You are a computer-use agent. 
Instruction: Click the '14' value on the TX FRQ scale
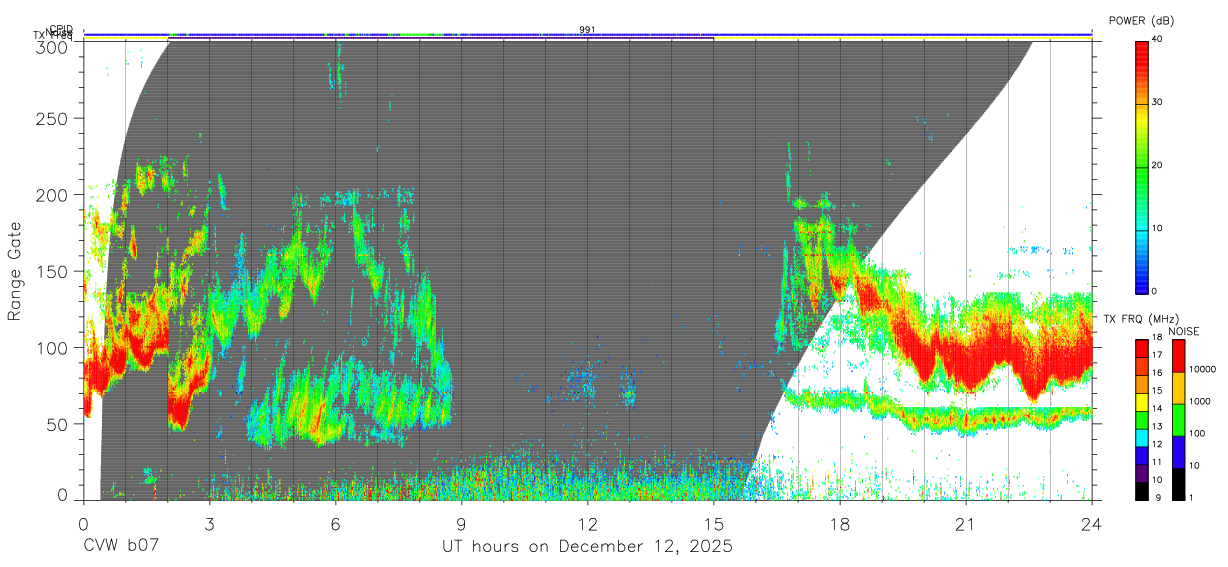[1157, 408]
